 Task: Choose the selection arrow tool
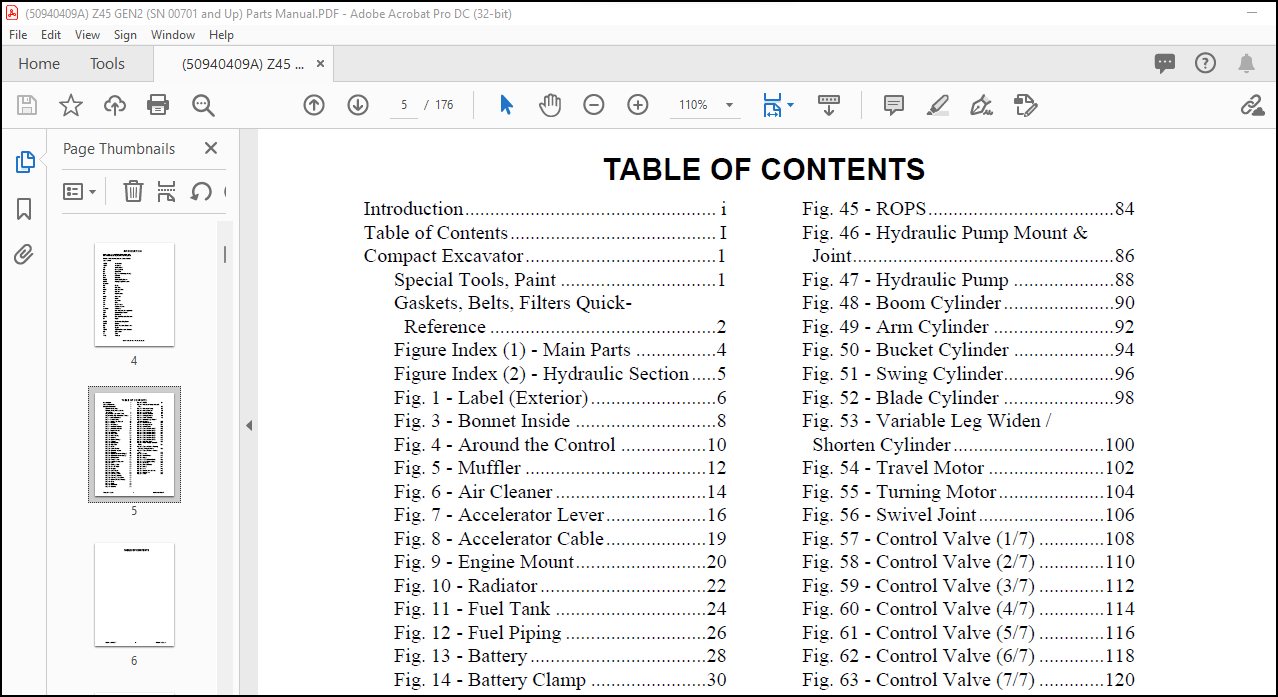tap(506, 105)
